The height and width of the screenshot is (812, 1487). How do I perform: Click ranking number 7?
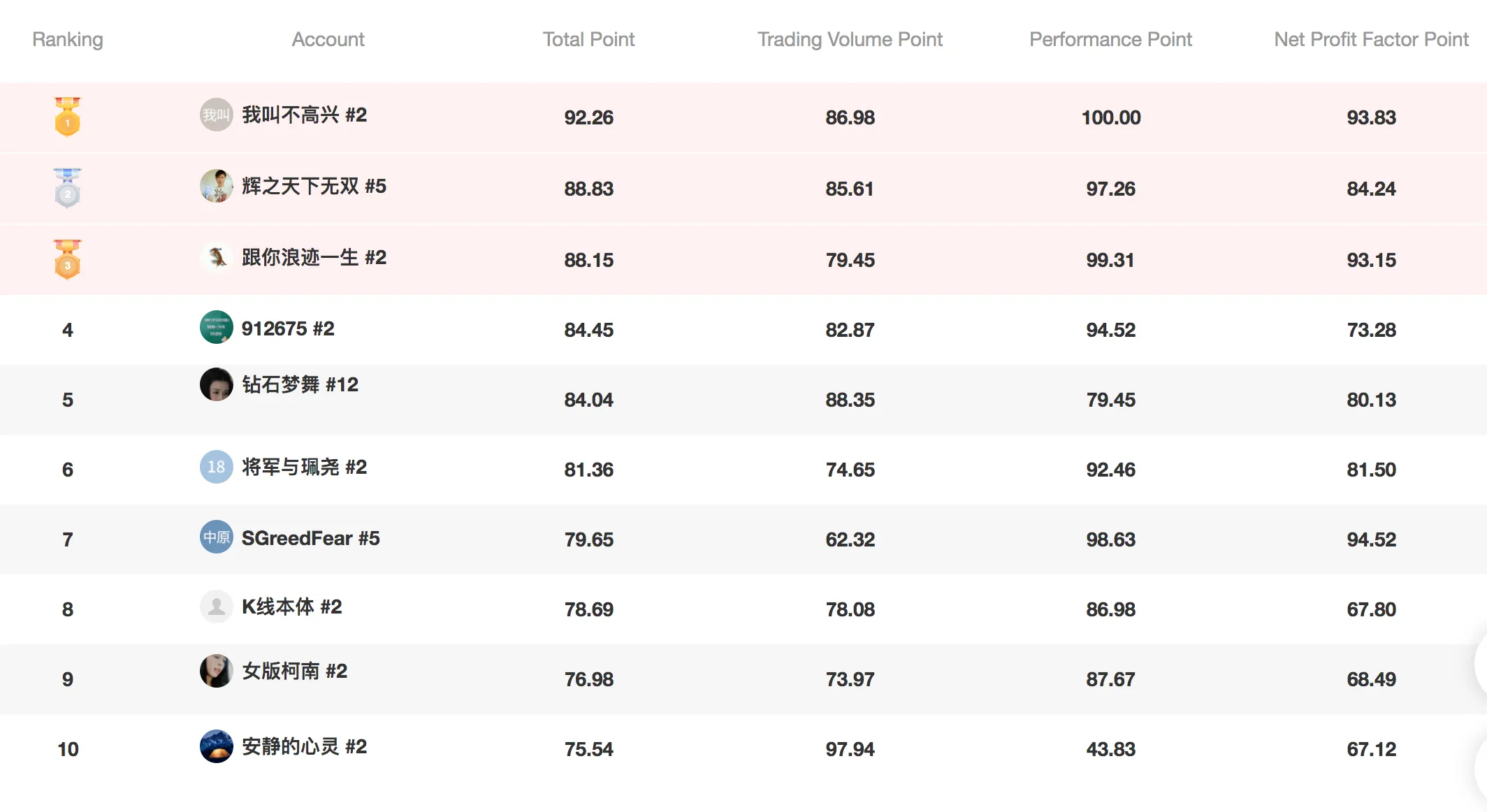(x=68, y=539)
